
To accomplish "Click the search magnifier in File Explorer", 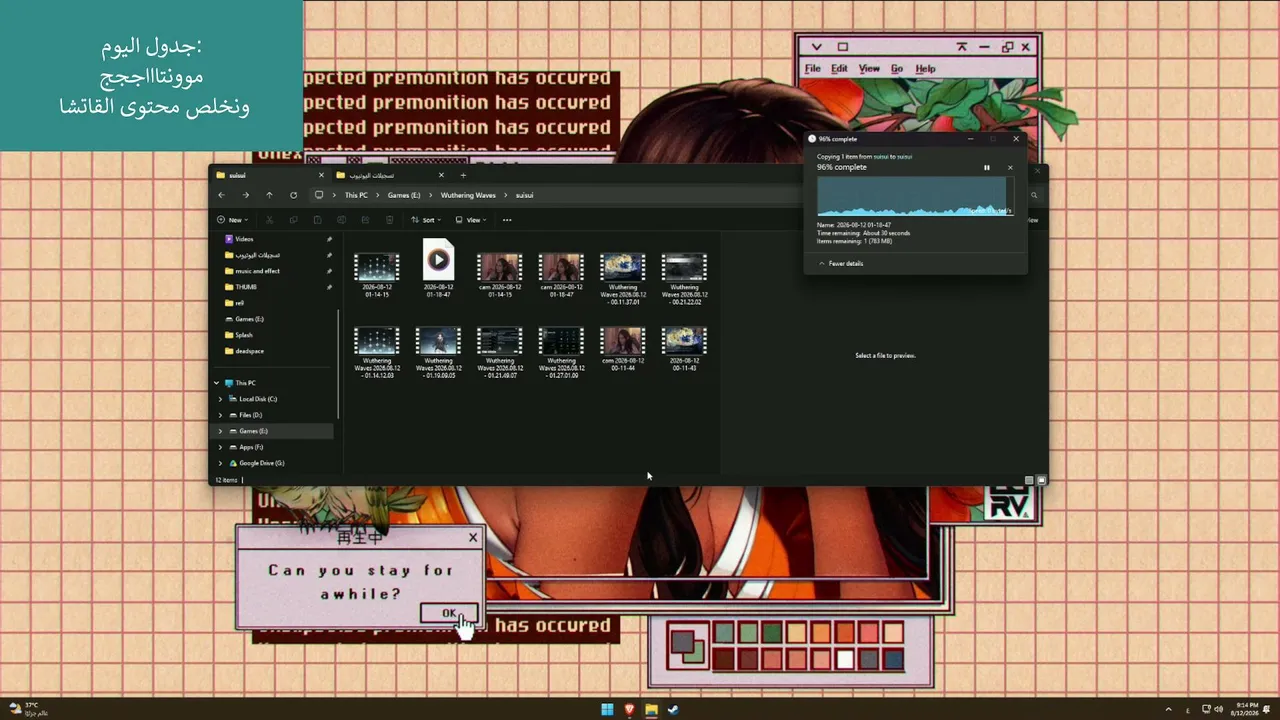I will pyautogui.click(x=1034, y=196).
